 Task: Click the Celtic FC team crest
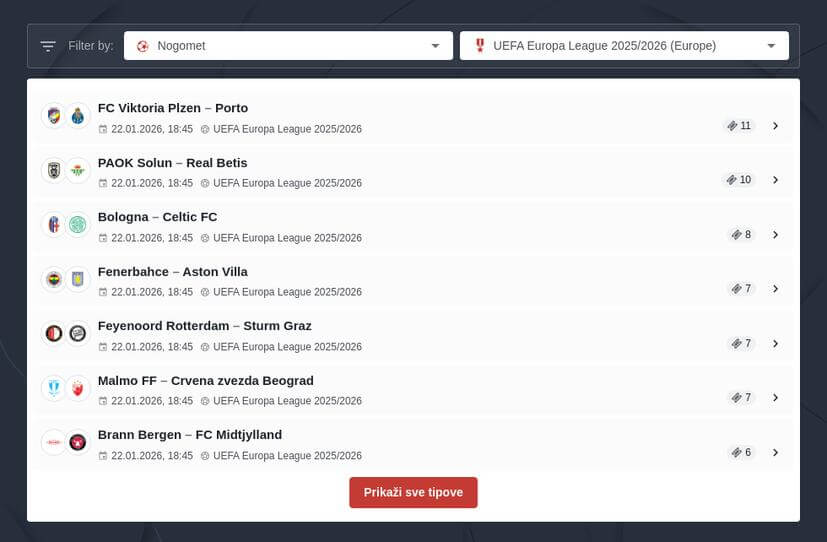[78, 225]
